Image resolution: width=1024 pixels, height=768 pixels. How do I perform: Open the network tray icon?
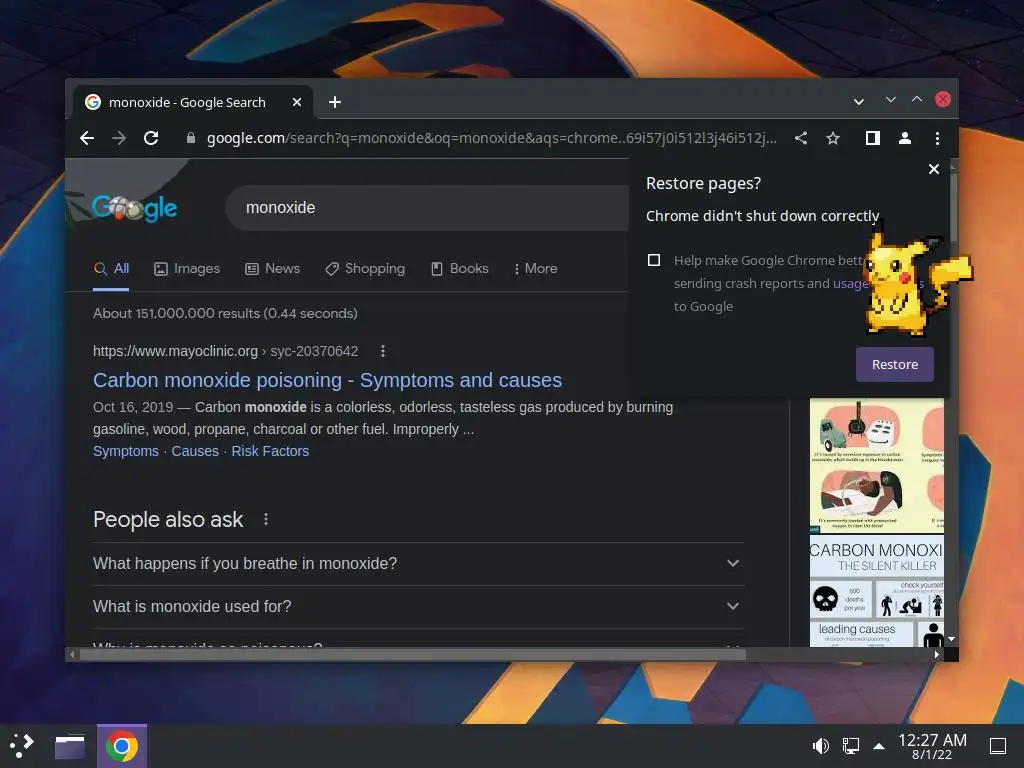pos(850,746)
